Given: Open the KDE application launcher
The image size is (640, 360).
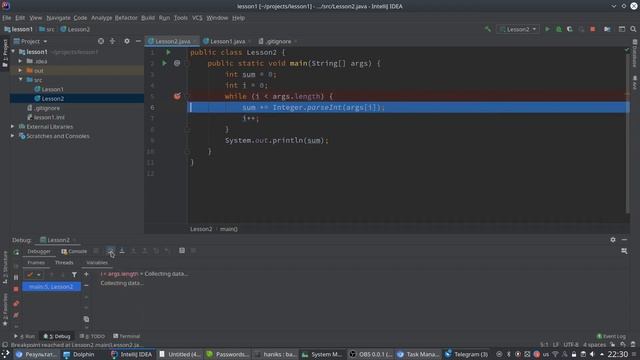Looking at the screenshot, I should pos(6,354).
